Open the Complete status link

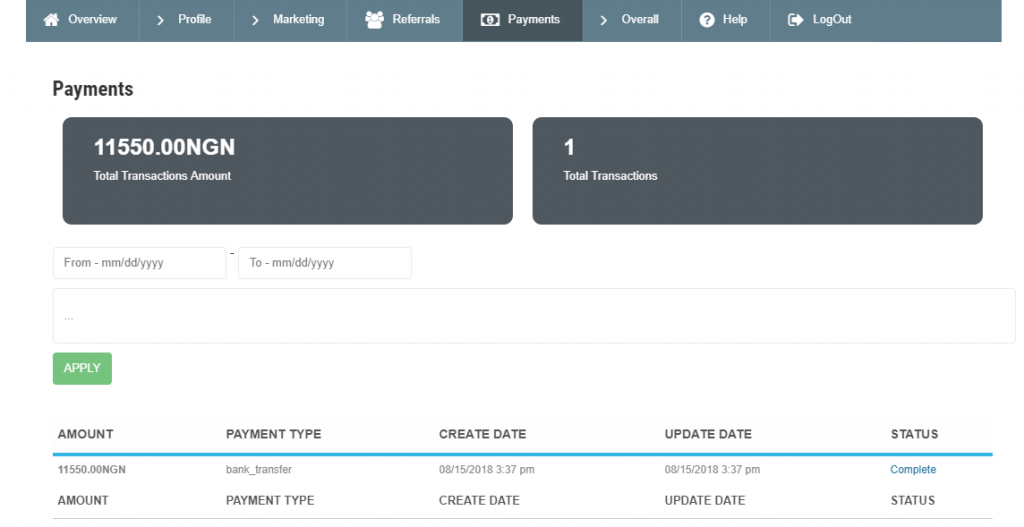[913, 470]
